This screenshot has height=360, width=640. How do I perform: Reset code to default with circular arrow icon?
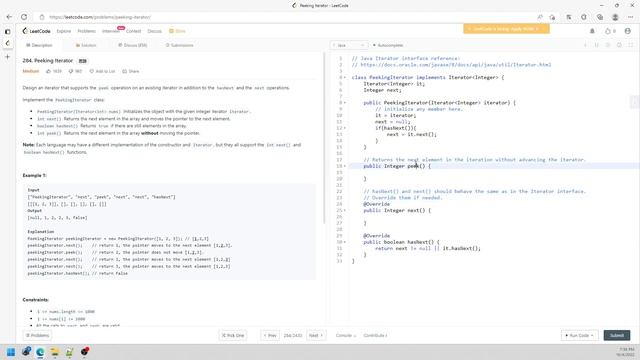pos(608,45)
